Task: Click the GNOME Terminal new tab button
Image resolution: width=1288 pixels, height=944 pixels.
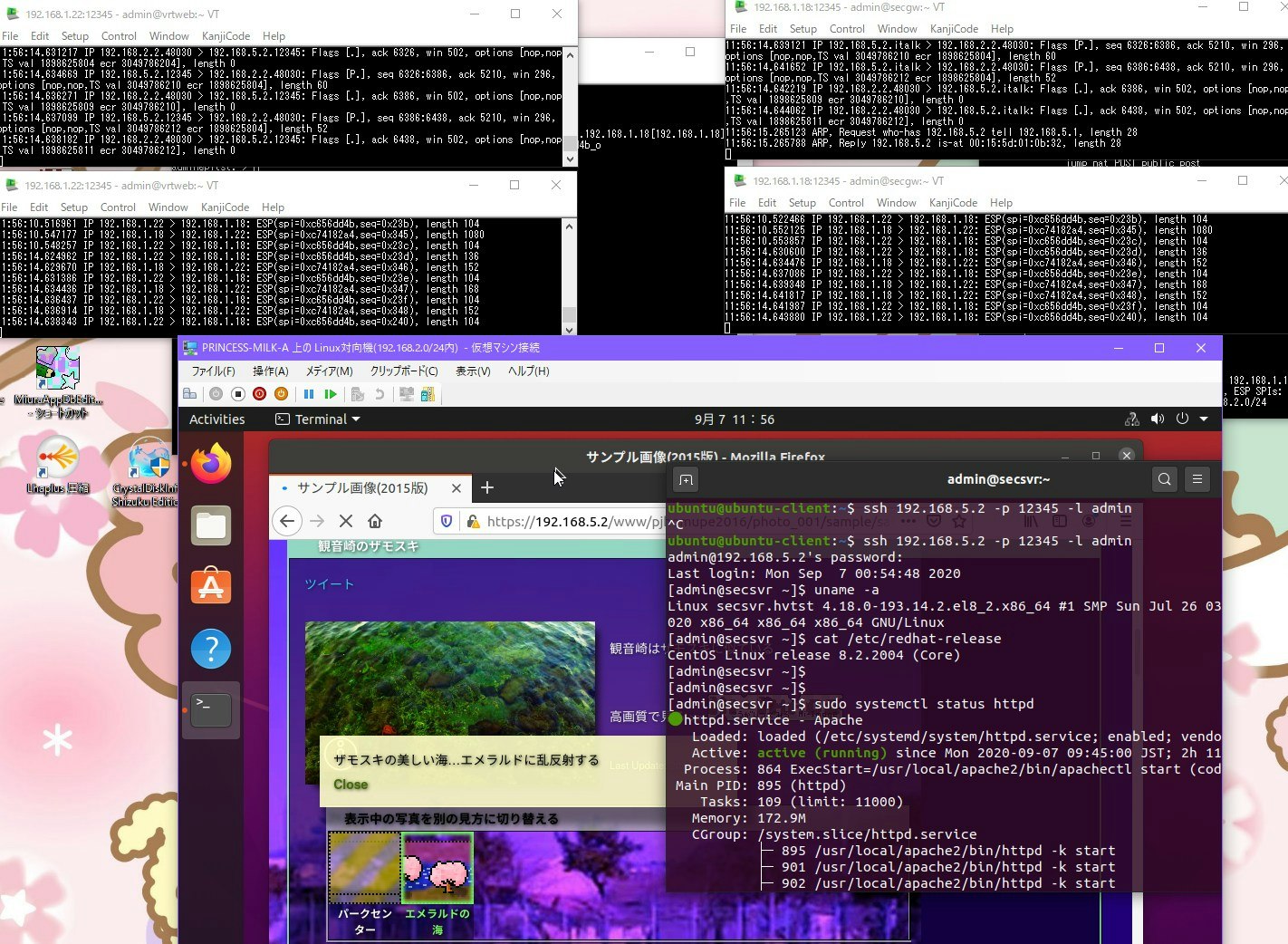Action: click(686, 479)
